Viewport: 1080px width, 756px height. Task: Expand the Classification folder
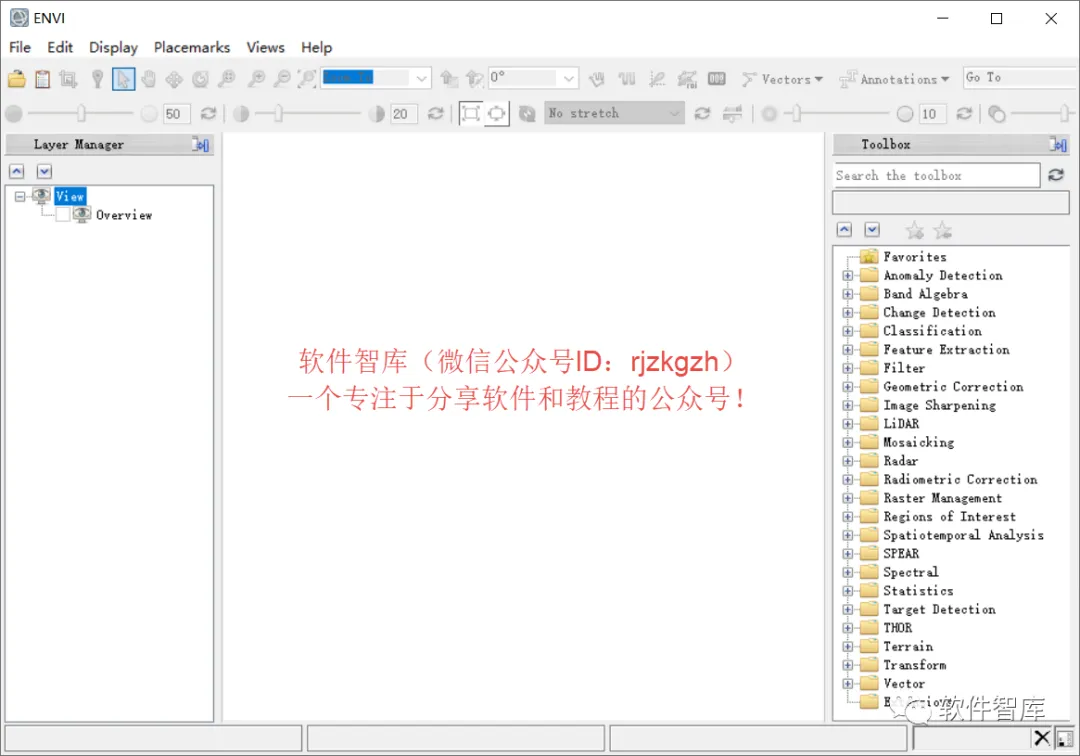point(848,331)
